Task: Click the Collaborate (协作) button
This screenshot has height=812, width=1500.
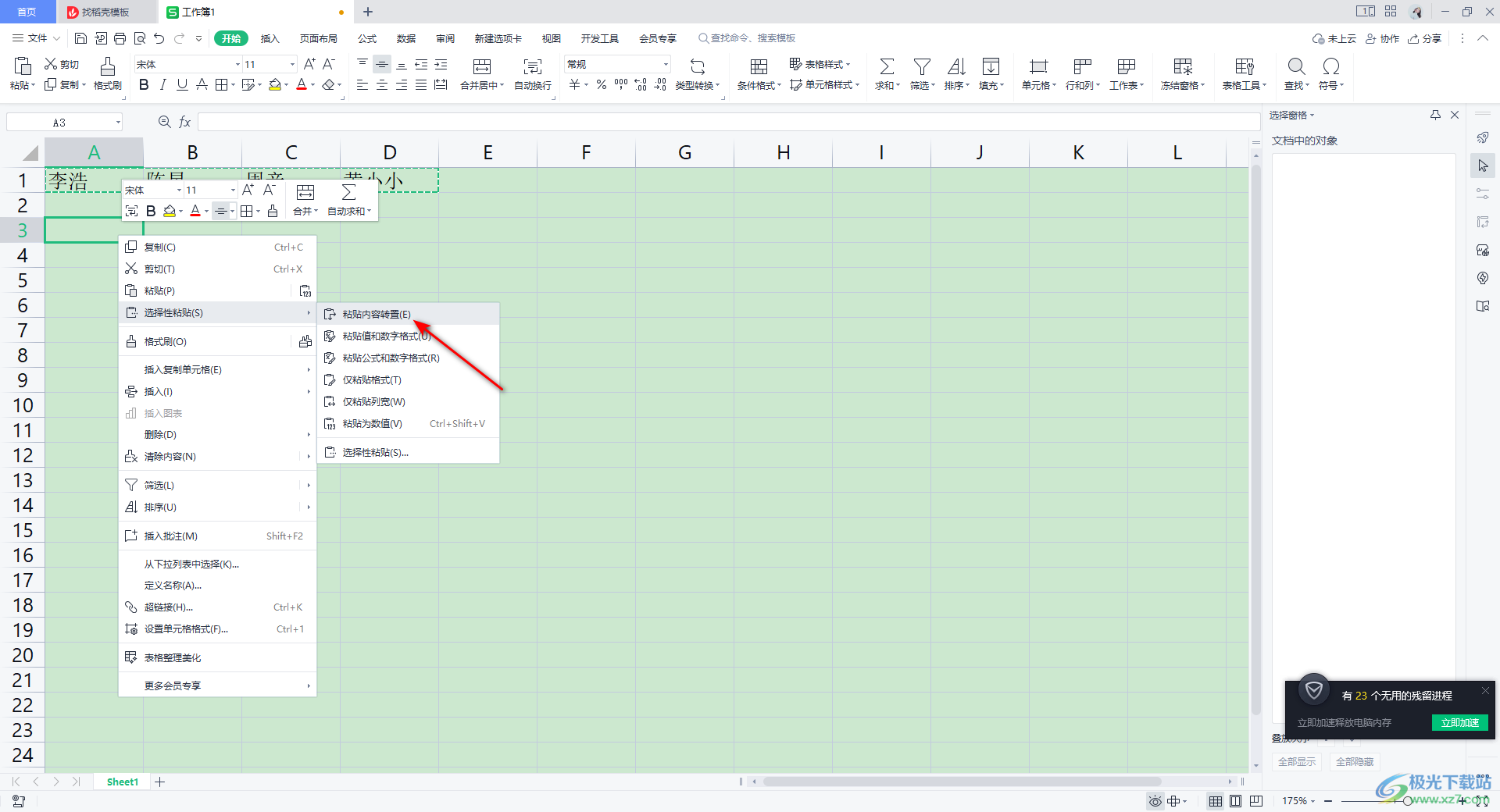Action: click(x=1382, y=38)
